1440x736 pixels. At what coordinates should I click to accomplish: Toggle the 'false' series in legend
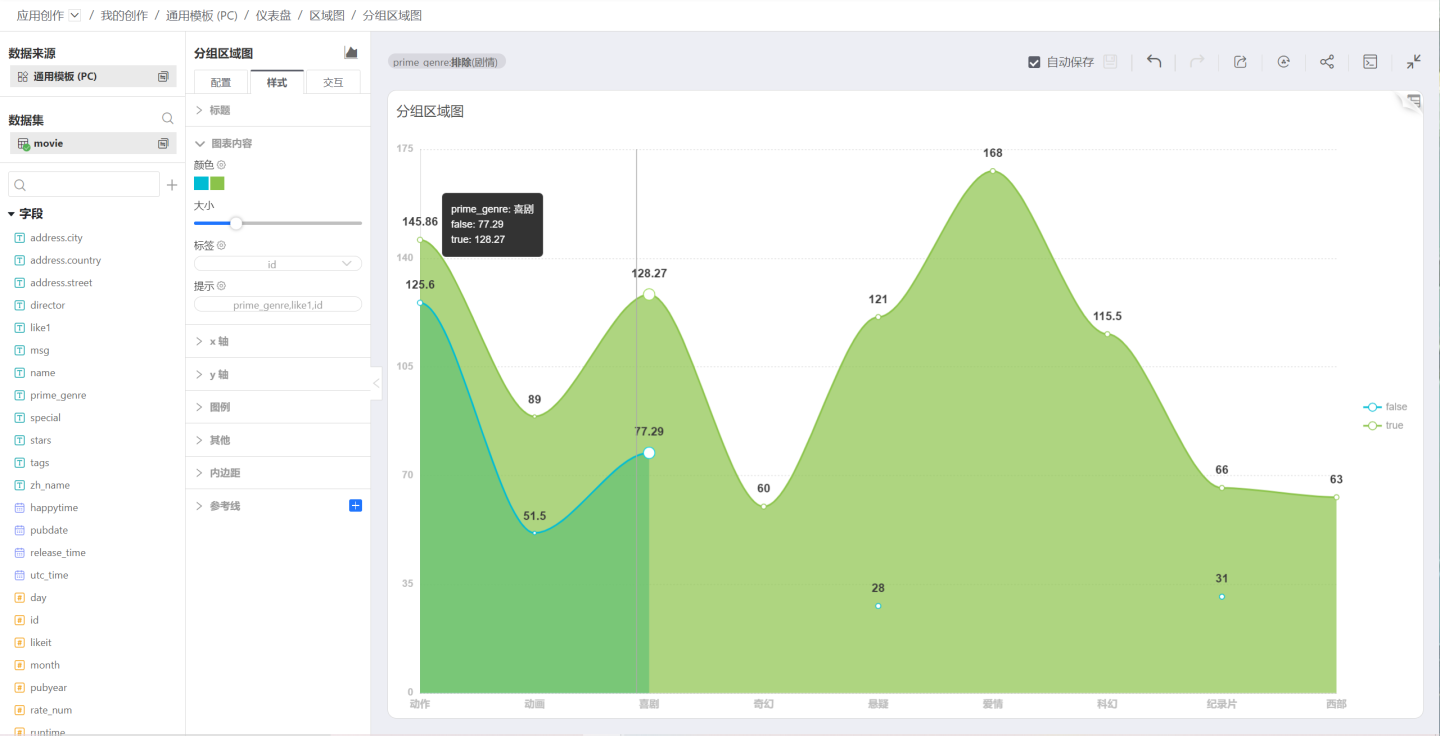pyautogui.click(x=1385, y=407)
